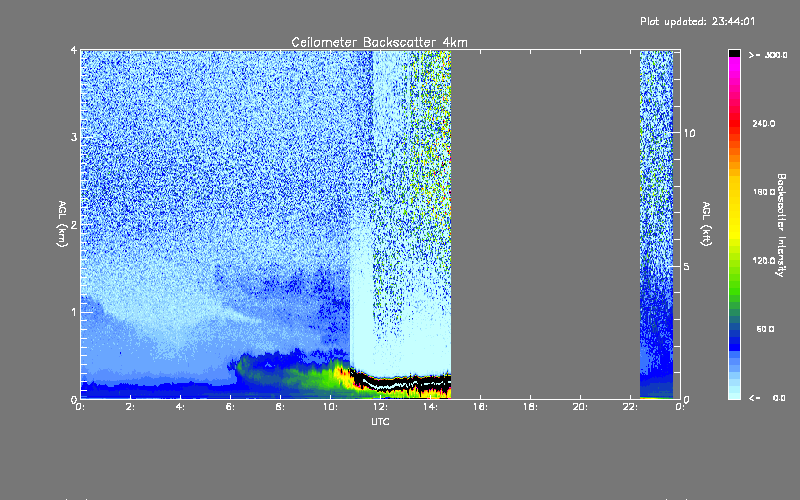This screenshot has width=800, height=500.
Task: Select the '10:' UTC tick label
Action: coord(330,407)
